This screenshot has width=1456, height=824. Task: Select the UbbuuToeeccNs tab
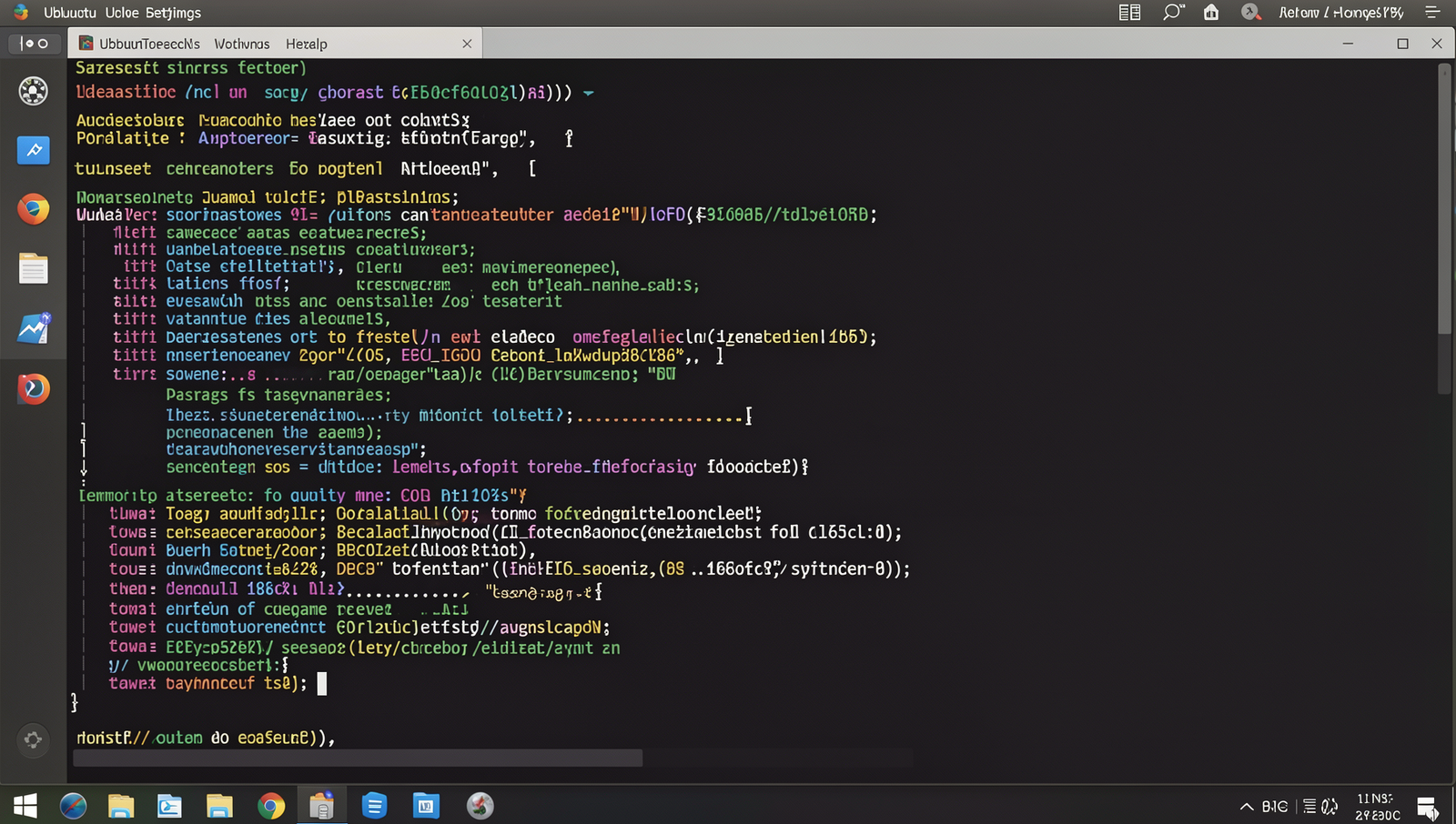coord(149,44)
